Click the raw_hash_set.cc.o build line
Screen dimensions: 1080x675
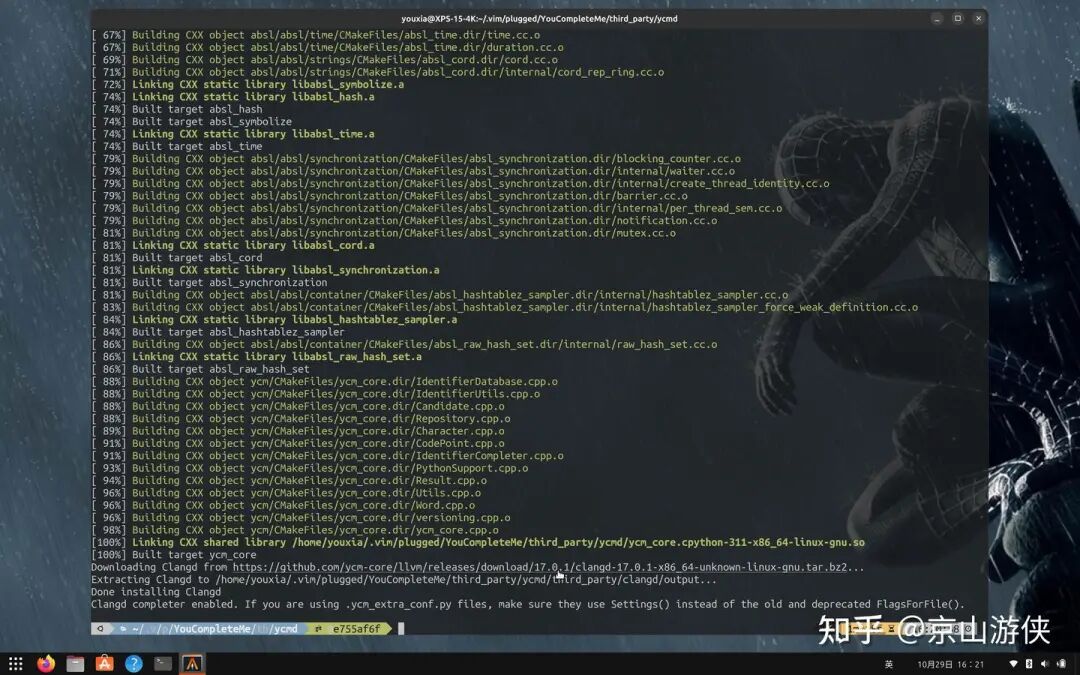404,344
